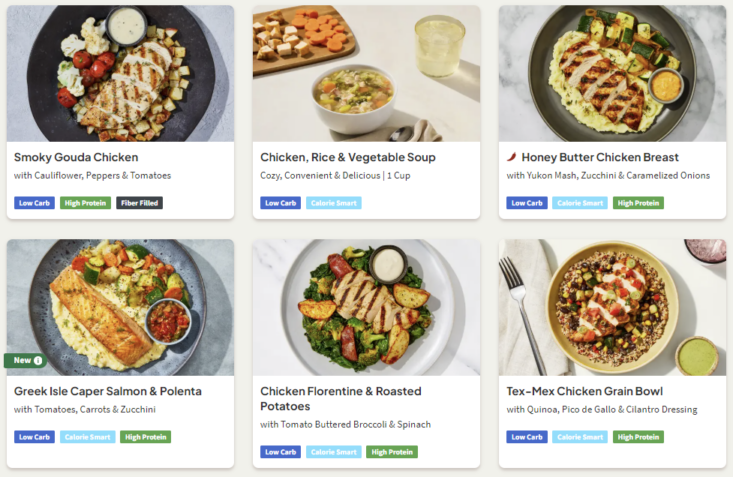Open the Greek Isle Caper Salmon photo

point(120,305)
